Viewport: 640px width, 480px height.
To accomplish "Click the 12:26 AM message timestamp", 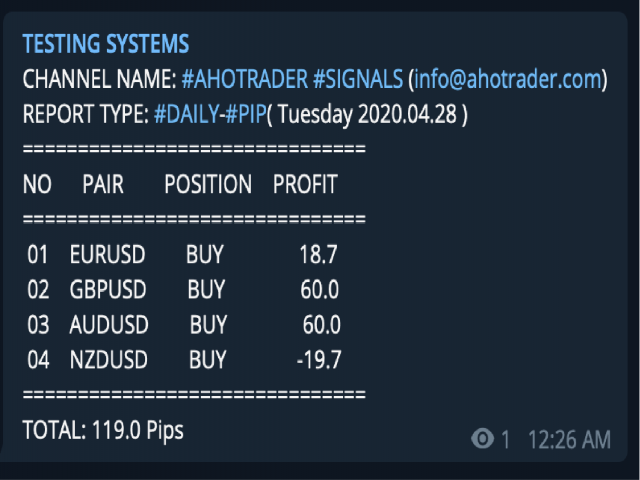I will pyautogui.click(x=569, y=440).
